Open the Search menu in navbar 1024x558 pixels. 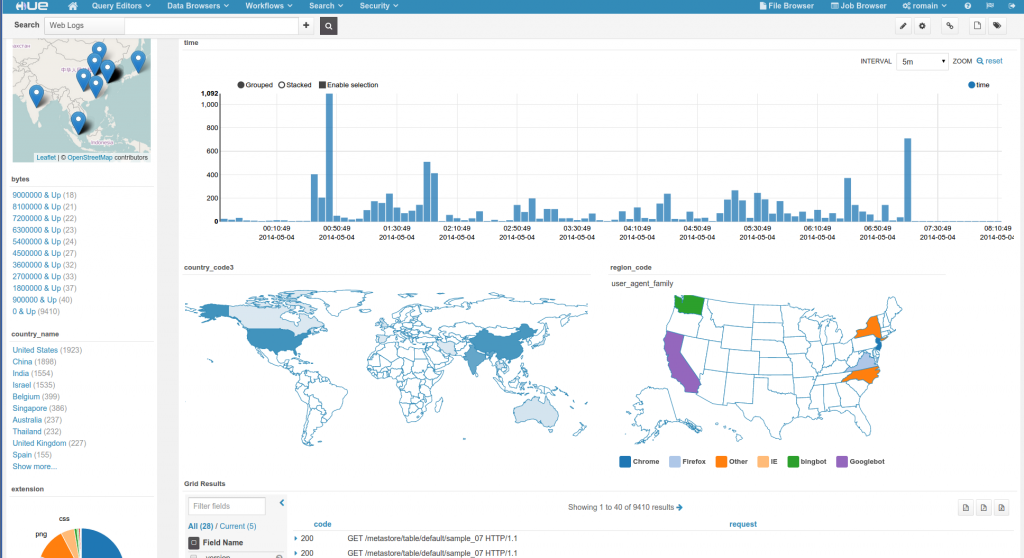(326, 6)
